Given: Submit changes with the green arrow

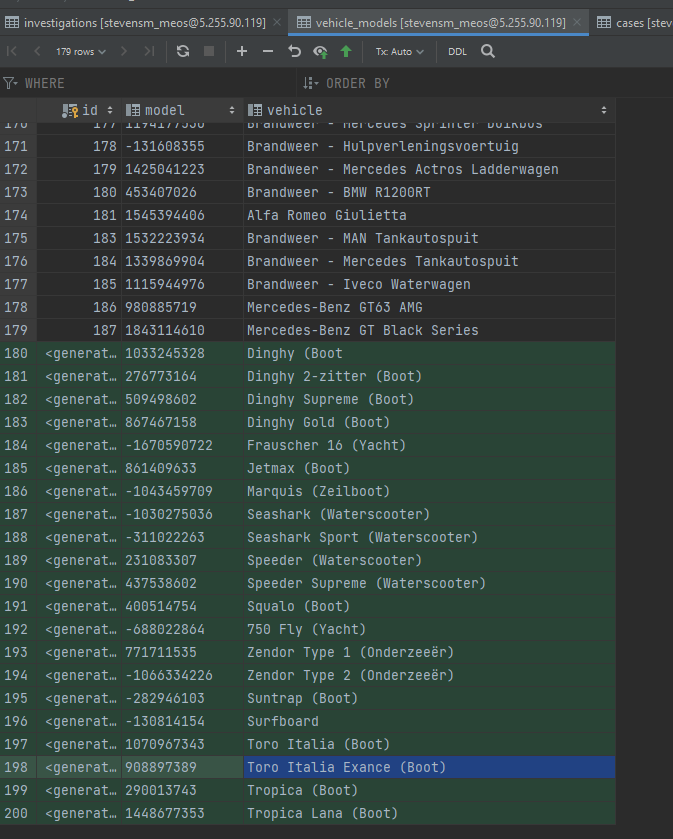Looking at the screenshot, I should point(346,51).
